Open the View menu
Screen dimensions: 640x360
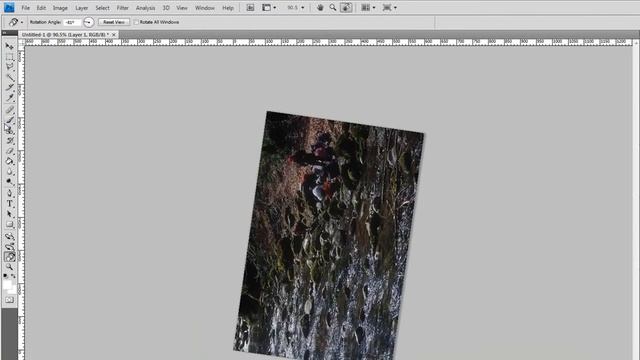tap(182, 8)
